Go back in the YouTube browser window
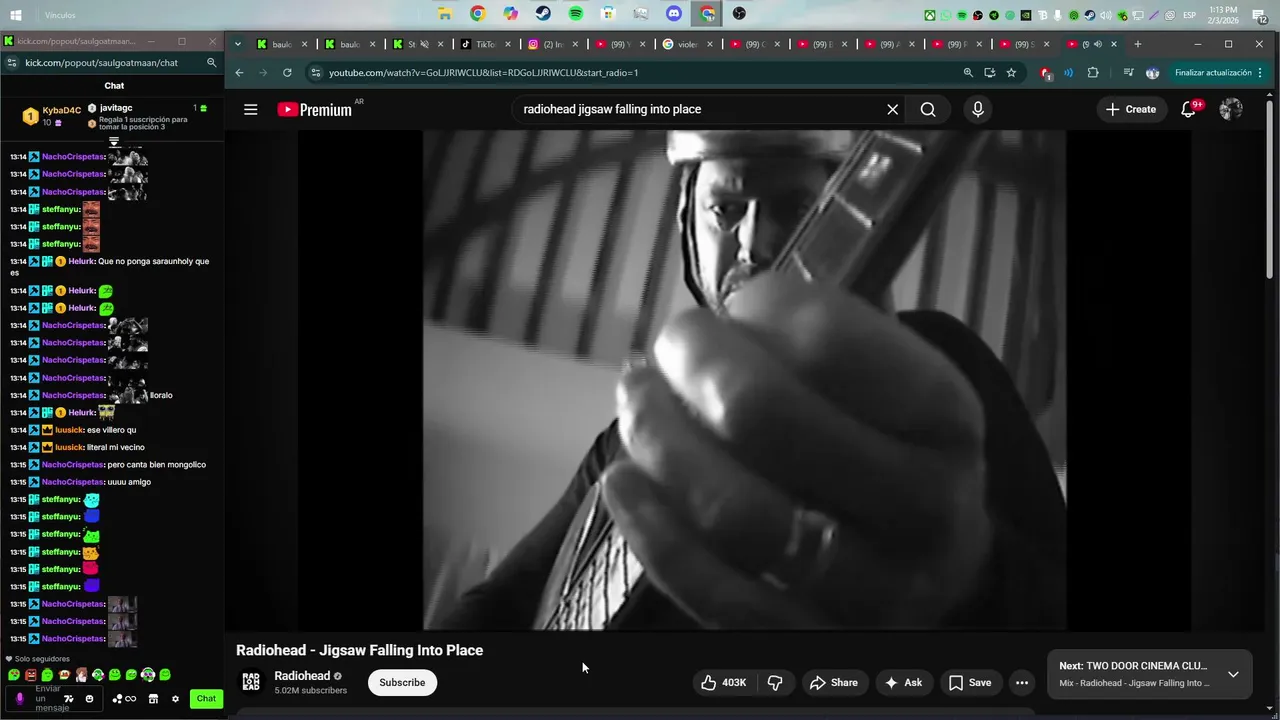Viewport: 1280px width, 720px height. pyautogui.click(x=239, y=73)
